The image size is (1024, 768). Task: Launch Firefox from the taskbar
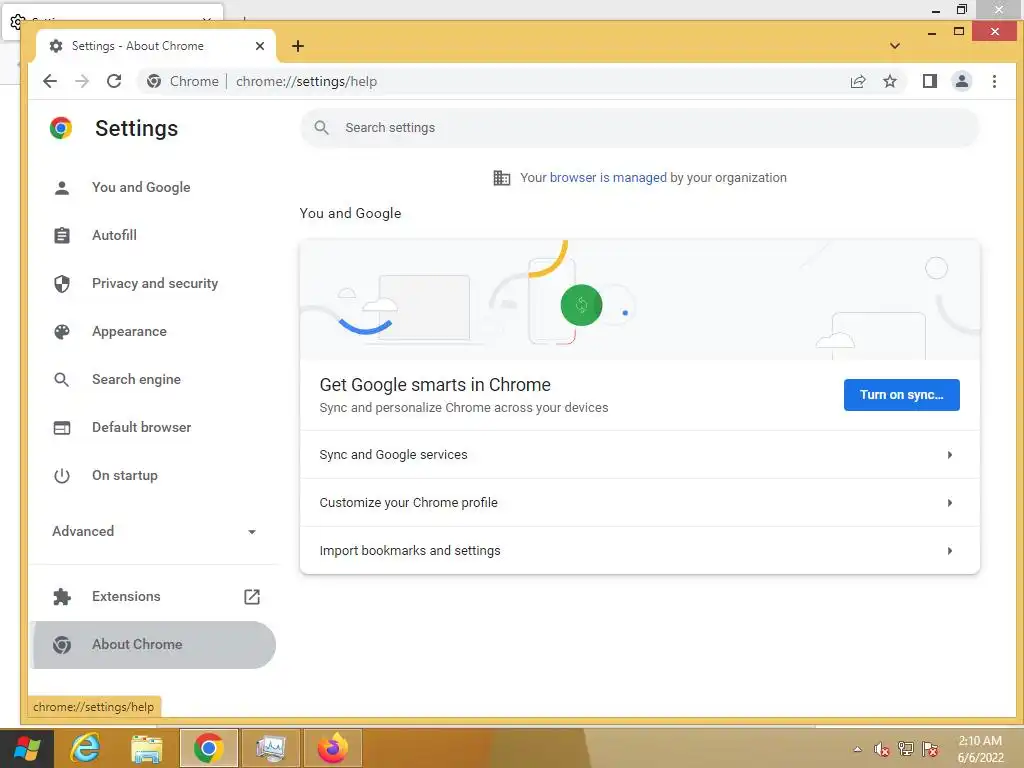(x=332, y=748)
